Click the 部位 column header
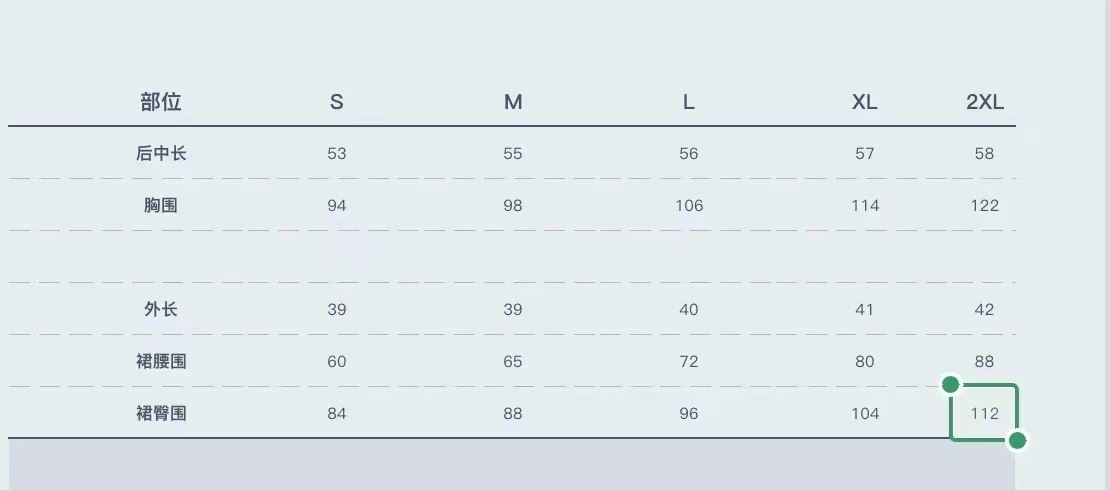1110x490 pixels. pyautogui.click(x=161, y=102)
